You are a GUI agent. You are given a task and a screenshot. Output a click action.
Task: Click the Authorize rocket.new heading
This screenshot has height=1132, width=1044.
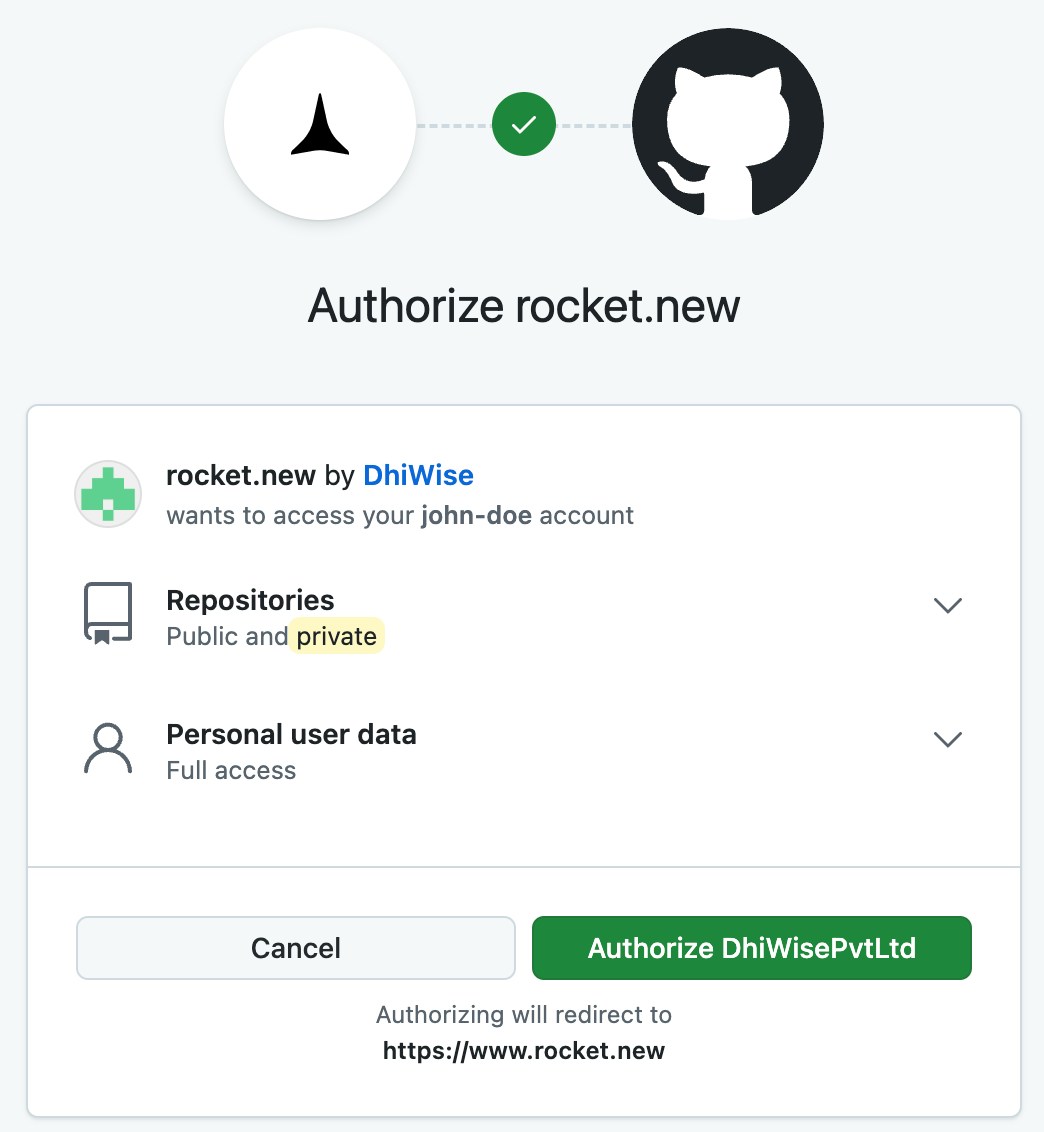[524, 306]
